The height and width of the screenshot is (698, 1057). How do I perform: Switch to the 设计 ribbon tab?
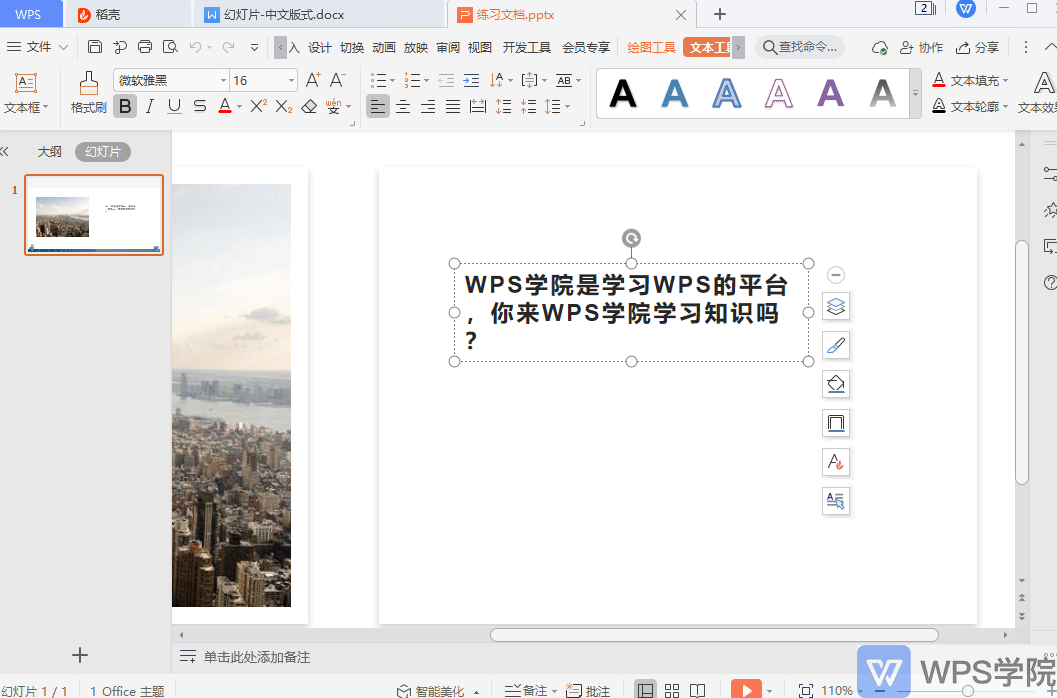pyautogui.click(x=320, y=48)
